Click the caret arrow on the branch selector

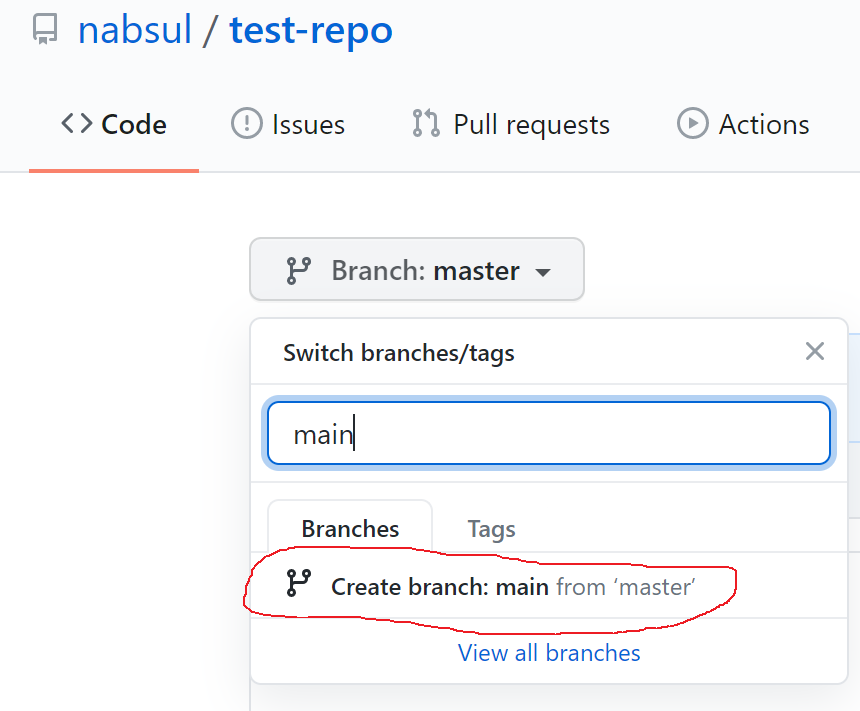542,271
